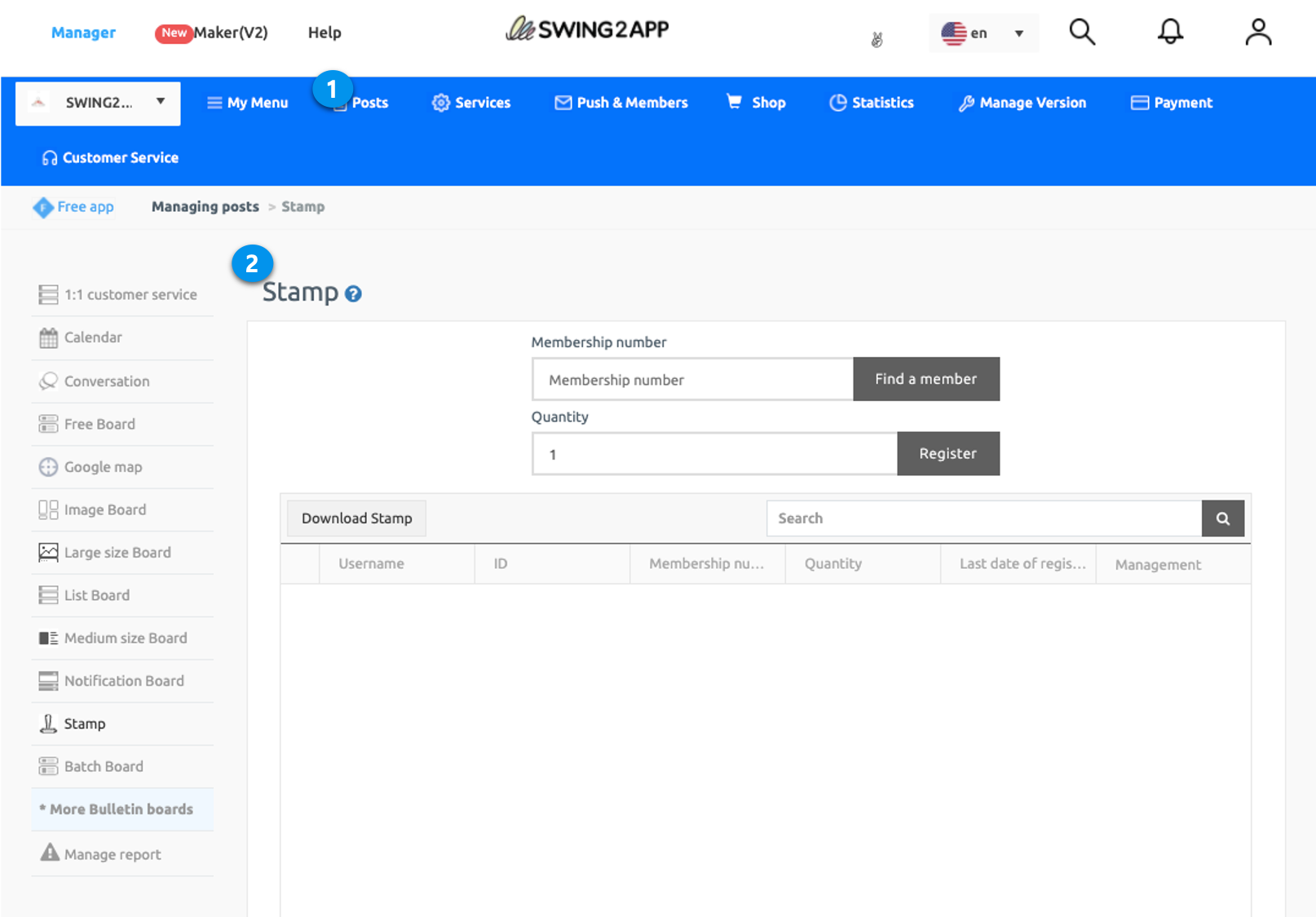Open the Services menu
The height and width of the screenshot is (917, 1316).
click(x=471, y=103)
